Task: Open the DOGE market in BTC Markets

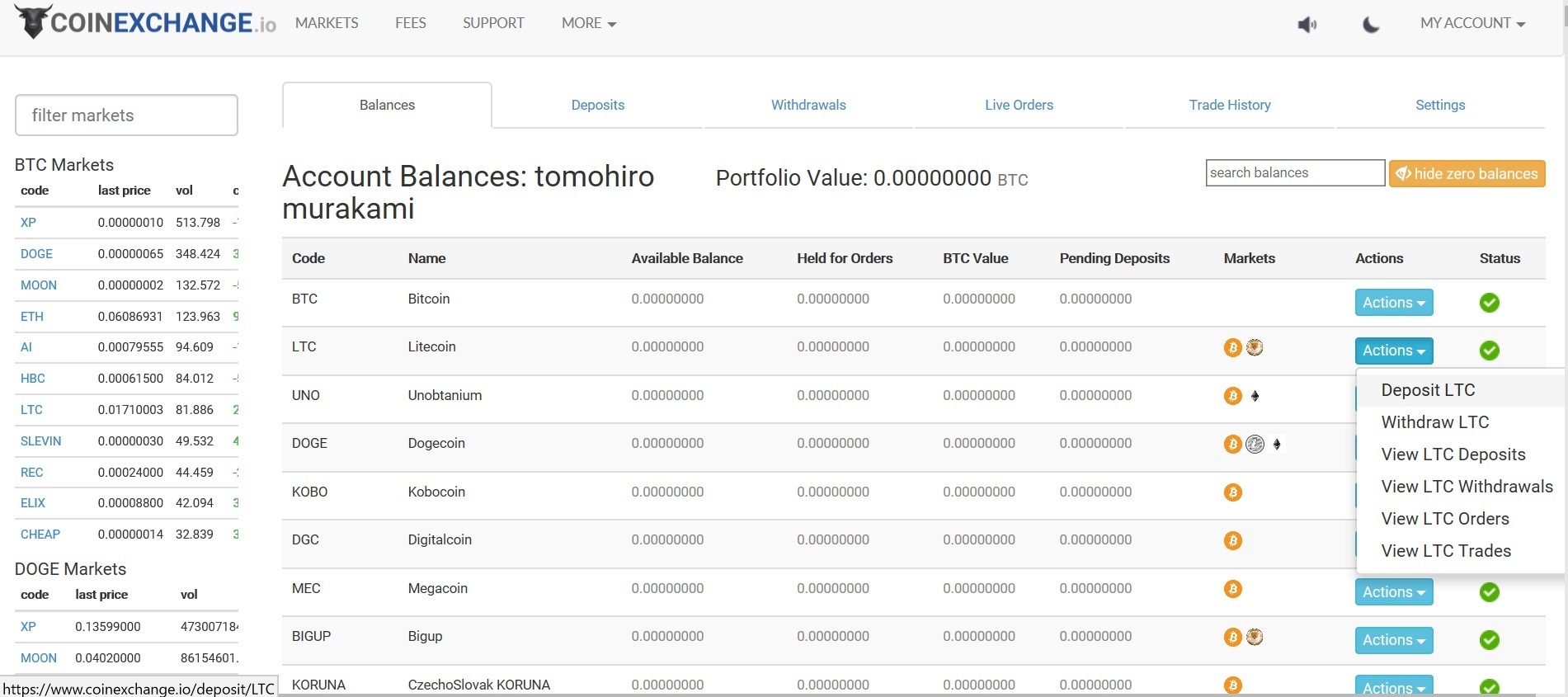Action: (x=36, y=254)
